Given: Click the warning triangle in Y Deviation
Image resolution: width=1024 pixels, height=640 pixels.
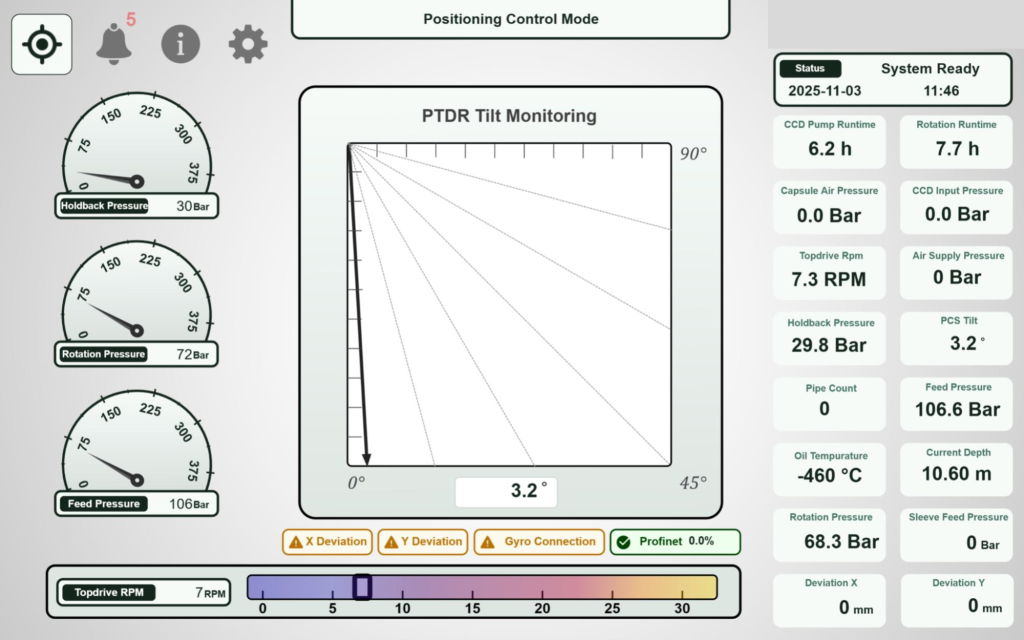Looking at the screenshot, I should 391,542.
